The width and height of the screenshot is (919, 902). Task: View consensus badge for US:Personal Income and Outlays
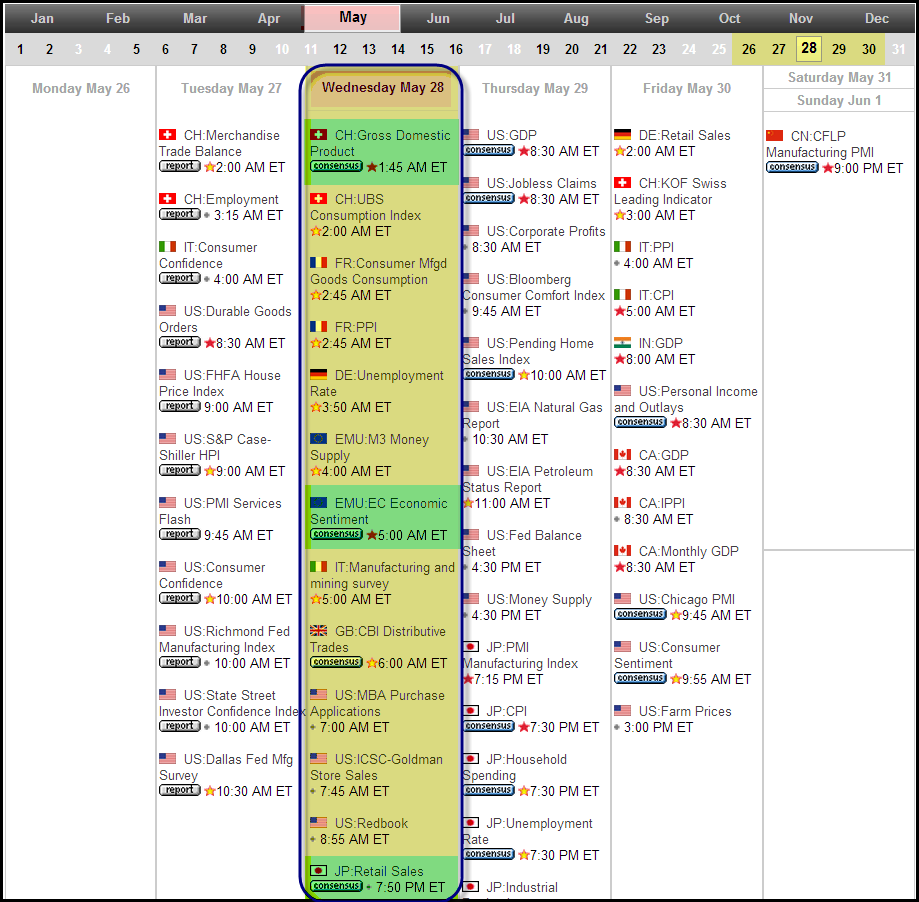[x=640, y=423]
